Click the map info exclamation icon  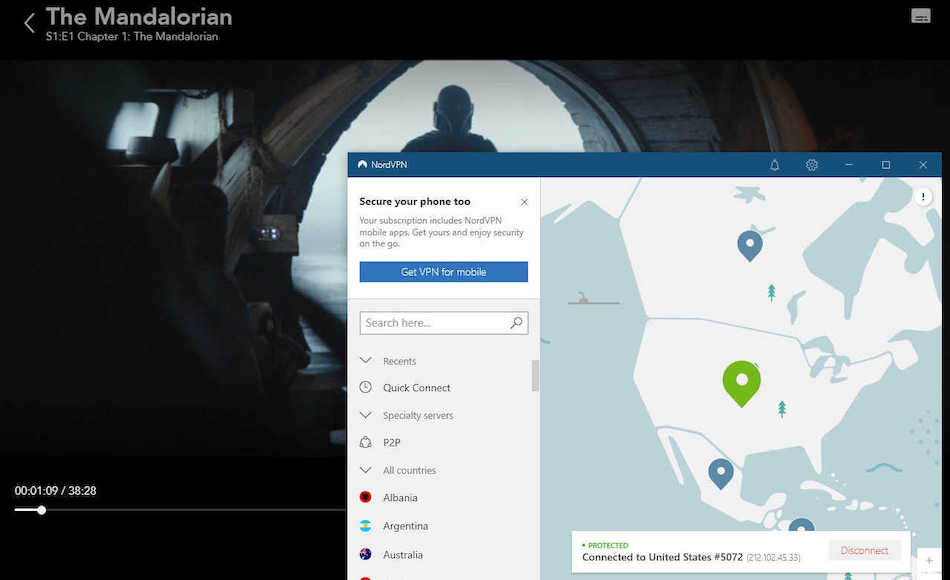click(923, 196)
